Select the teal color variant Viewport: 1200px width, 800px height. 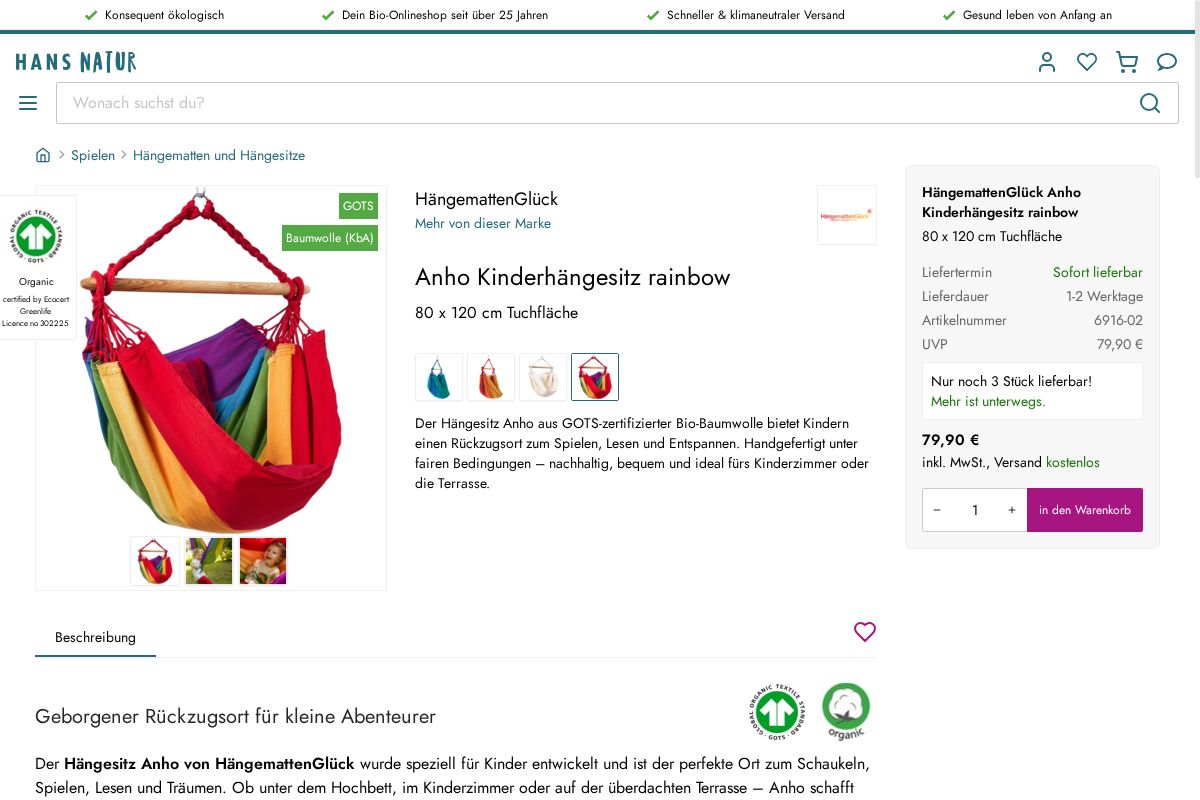pyautogui.click(x=439, y=377)
